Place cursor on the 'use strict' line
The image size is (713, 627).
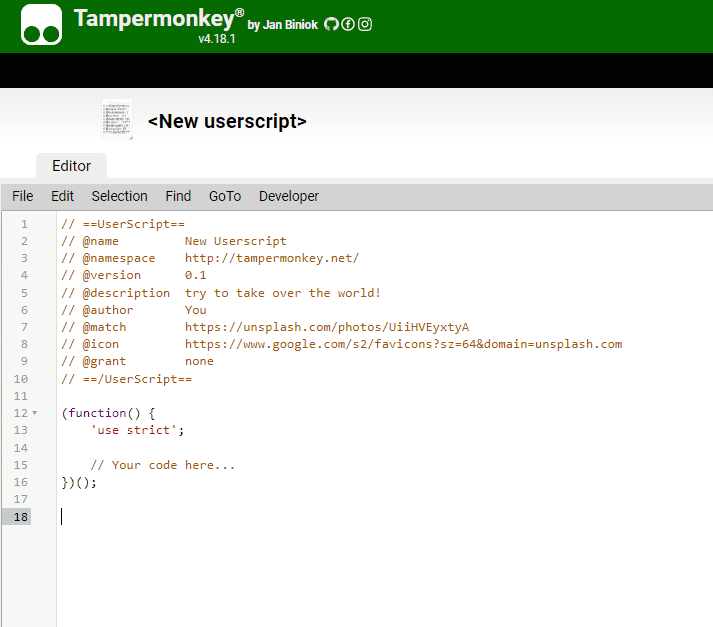point(137,430)
